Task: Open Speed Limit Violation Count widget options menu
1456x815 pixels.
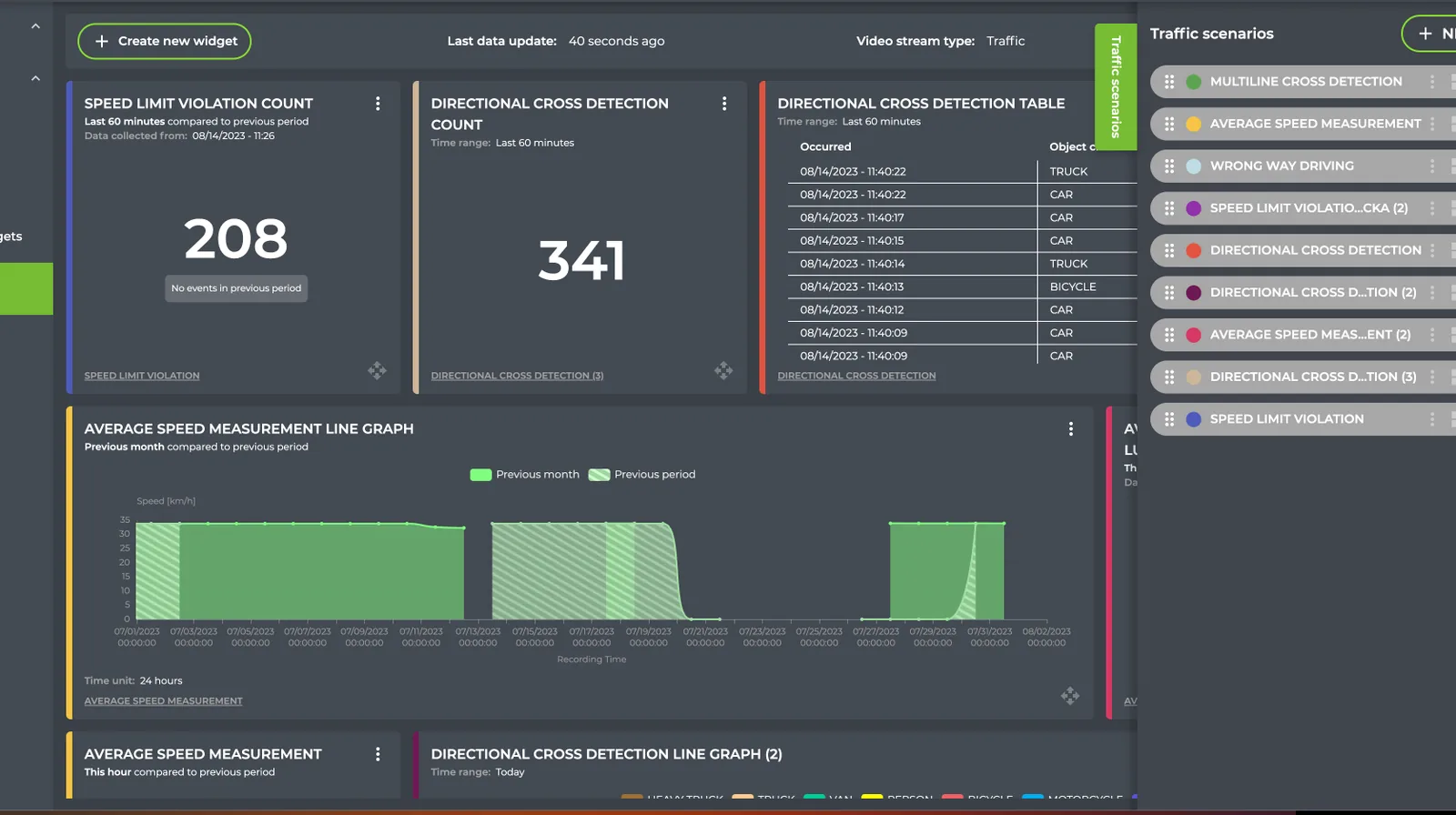Action: [378, 104]
